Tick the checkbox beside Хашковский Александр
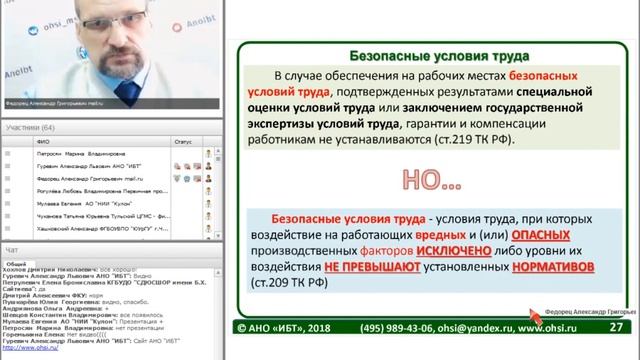Image resolution: width=640 pixels, height=360 pixels. (x=8, y=229)
